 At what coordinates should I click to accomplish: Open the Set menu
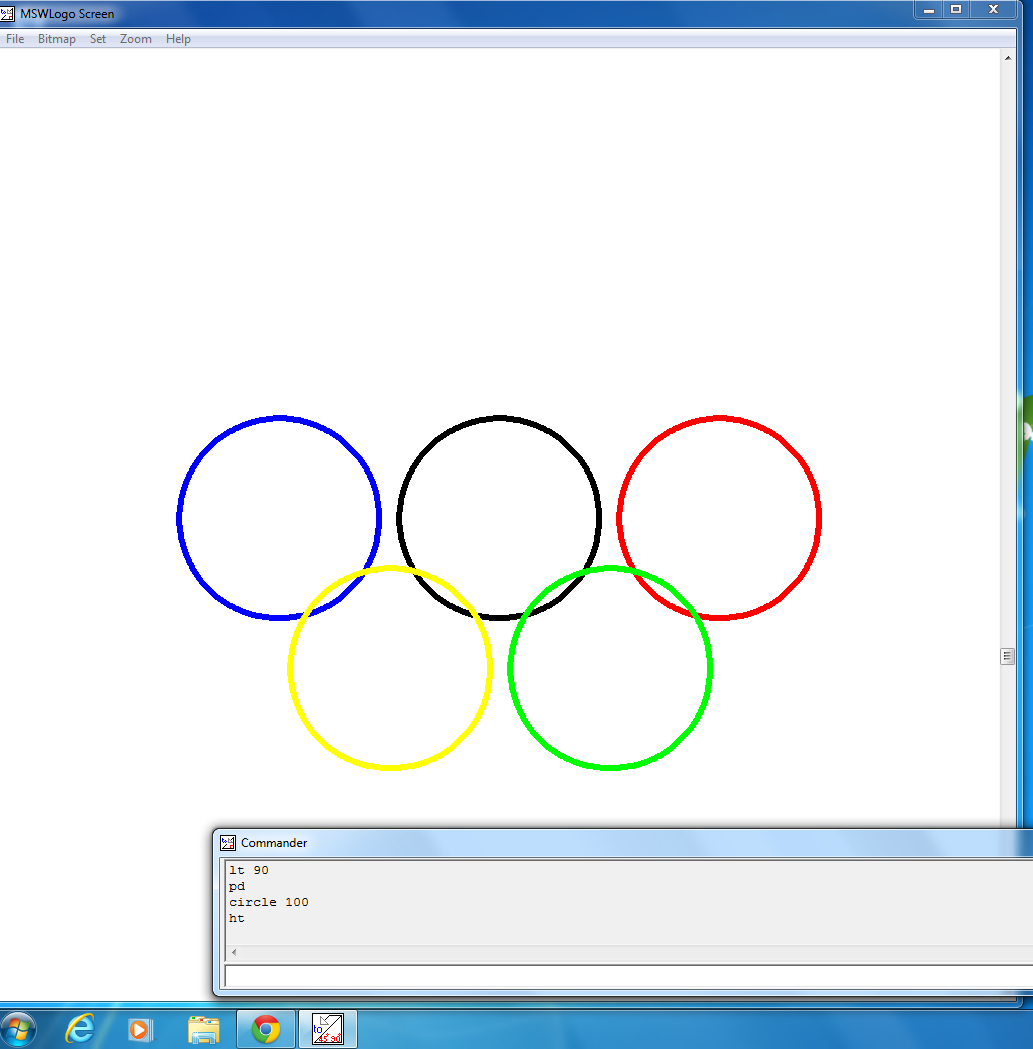(x=98, y=39)
